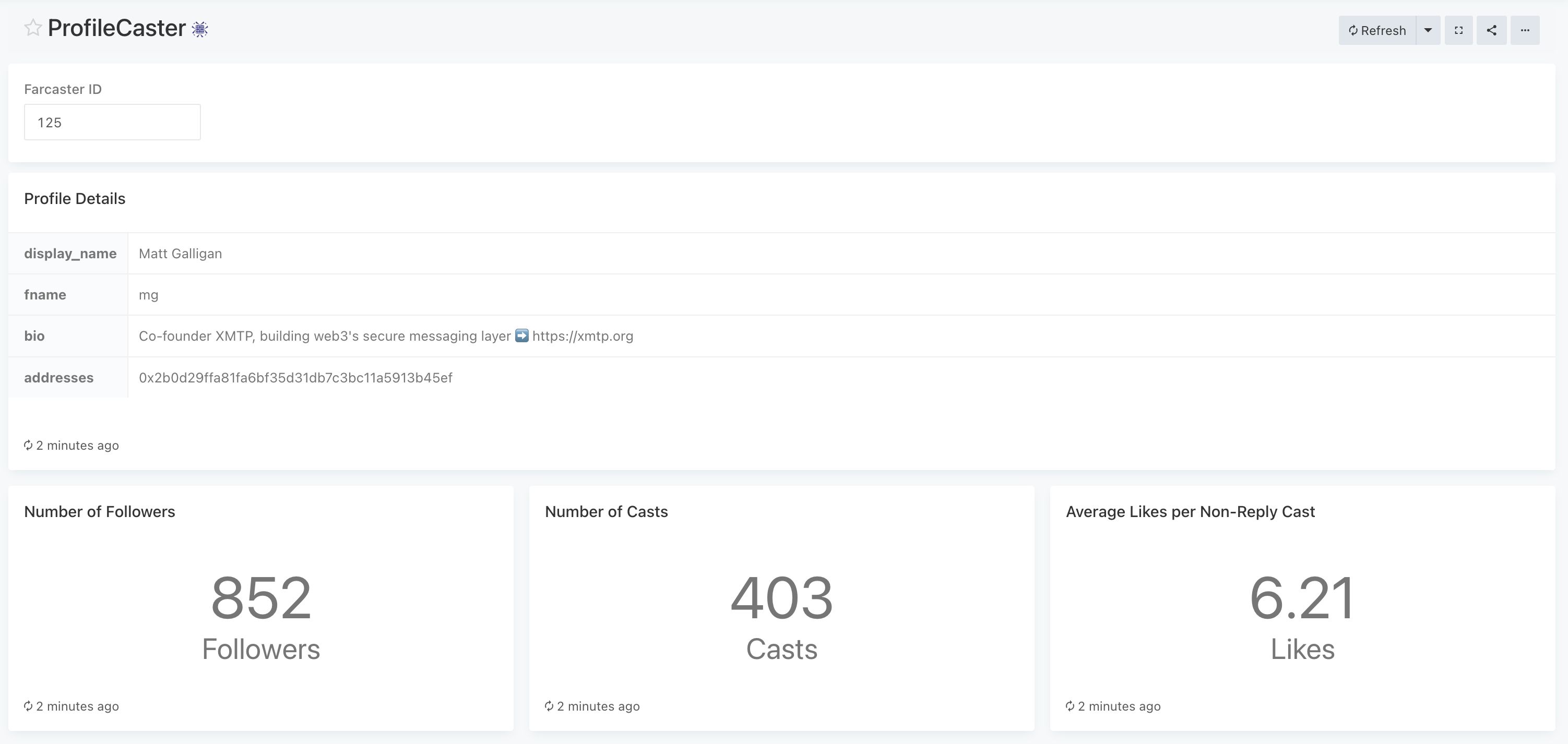The image size is (1568, 744).
Task: Click the ProfileCaster dashboard title
Action: (116, 28)
